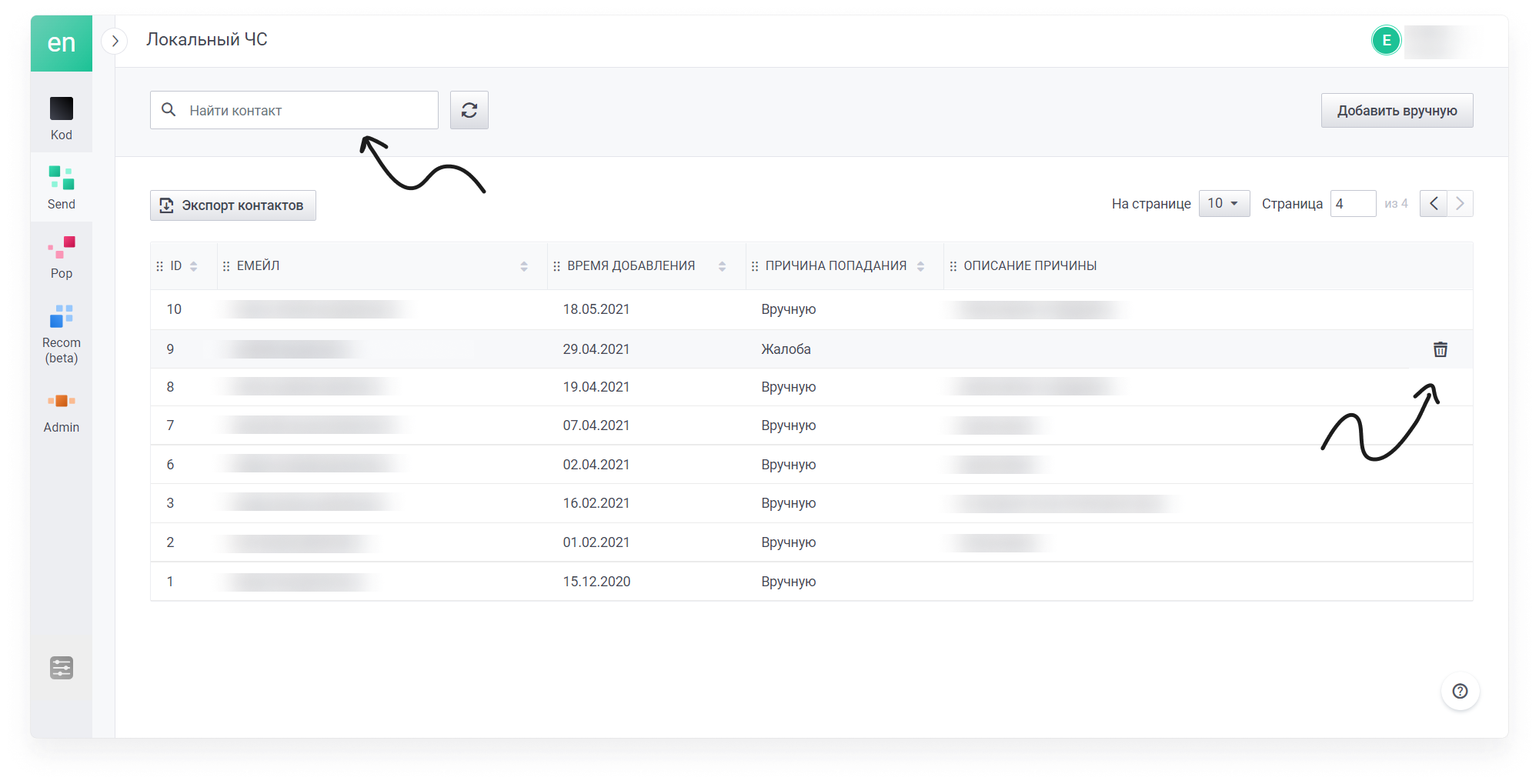Sort by ЕМЕЙЛ column arrows
Screen dimensions: 1539x784
524,266
